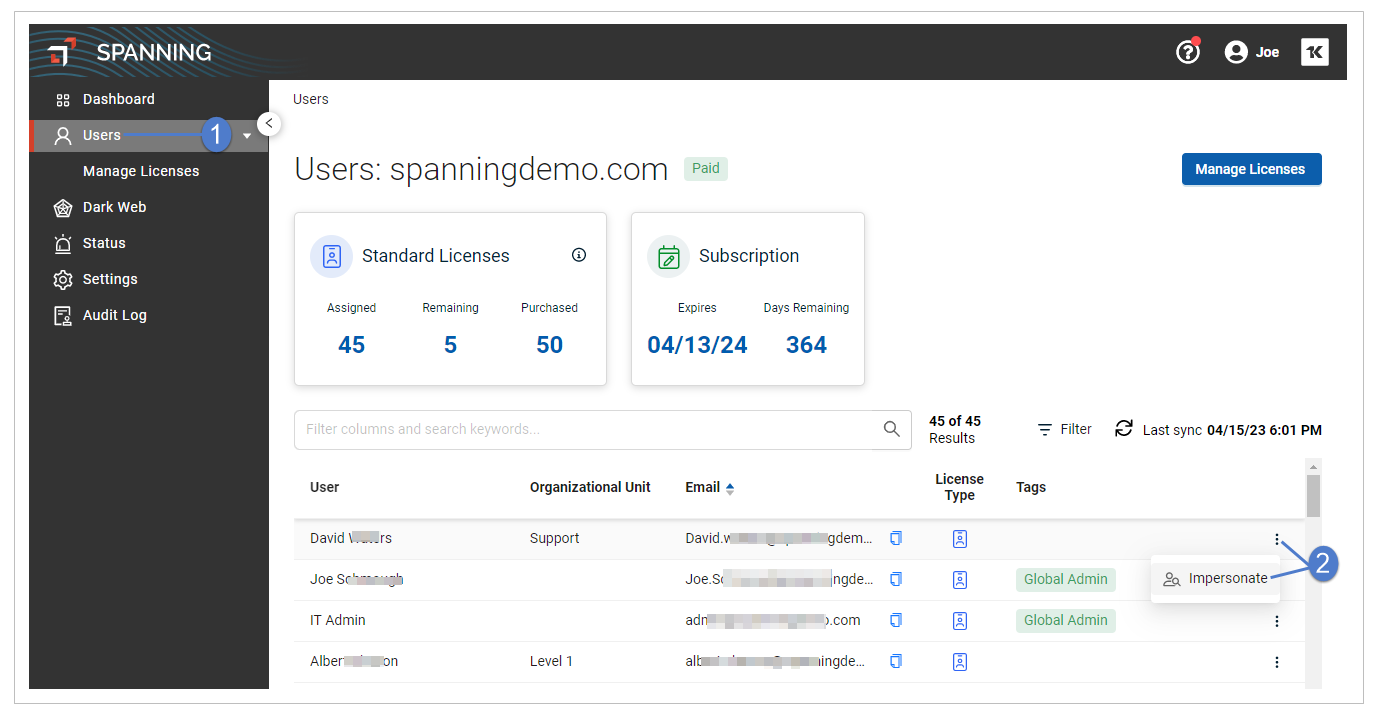The width and height of the screenshot is (1385, 721).
Task: Open the three-dot menu for IT Admin row
Action: [1277, 621]
